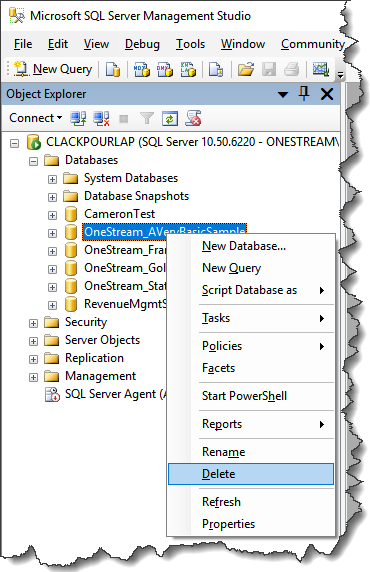Click the SQL Server Agent icon
Screen dimensions: 370x572
(x=52, y=394)
